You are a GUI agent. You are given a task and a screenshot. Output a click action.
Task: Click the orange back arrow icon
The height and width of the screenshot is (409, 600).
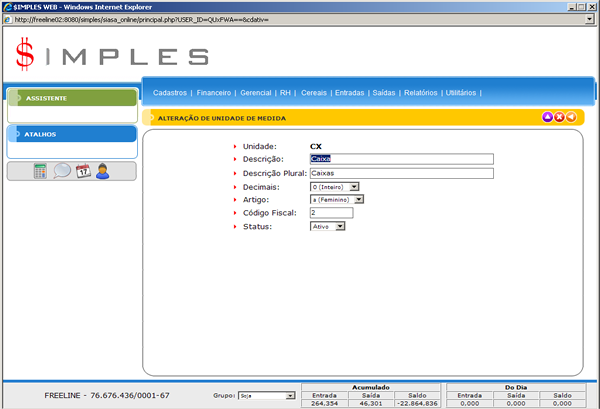571,117
